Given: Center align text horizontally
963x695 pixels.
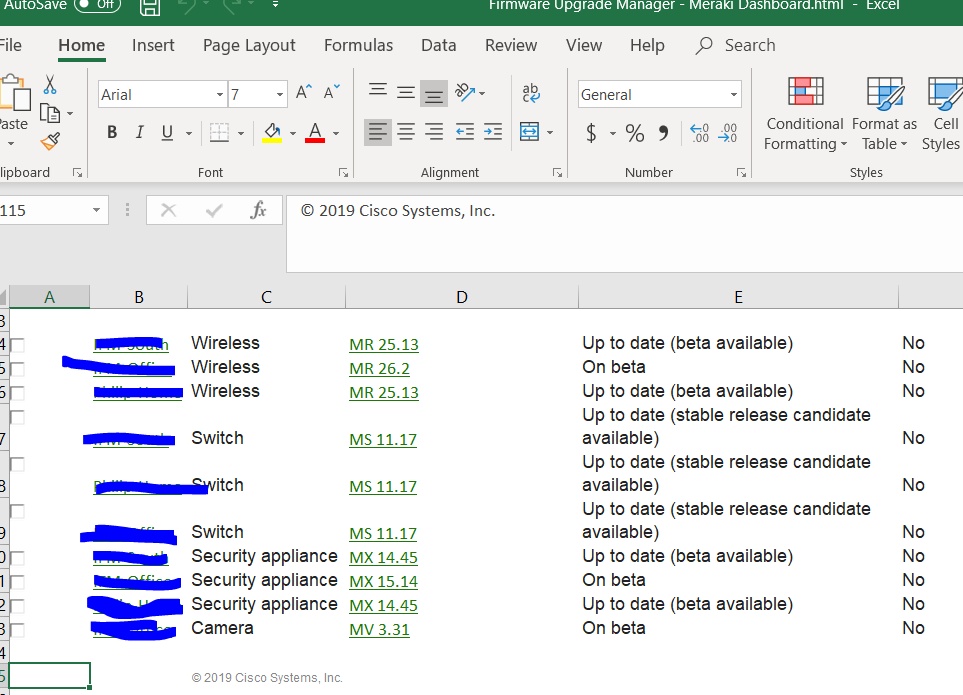Looking at the screenshot, I should tap(406, 132).
